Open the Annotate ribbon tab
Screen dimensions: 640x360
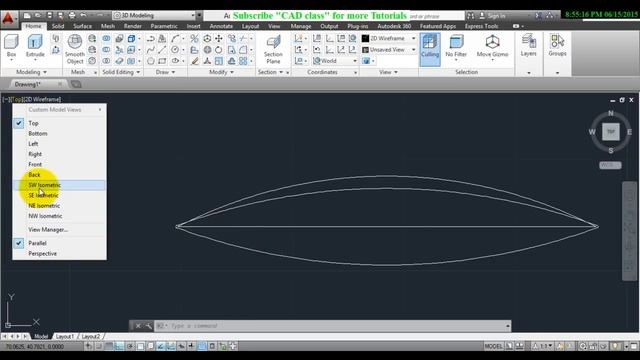pyautogui.click(x=221, y=26)
